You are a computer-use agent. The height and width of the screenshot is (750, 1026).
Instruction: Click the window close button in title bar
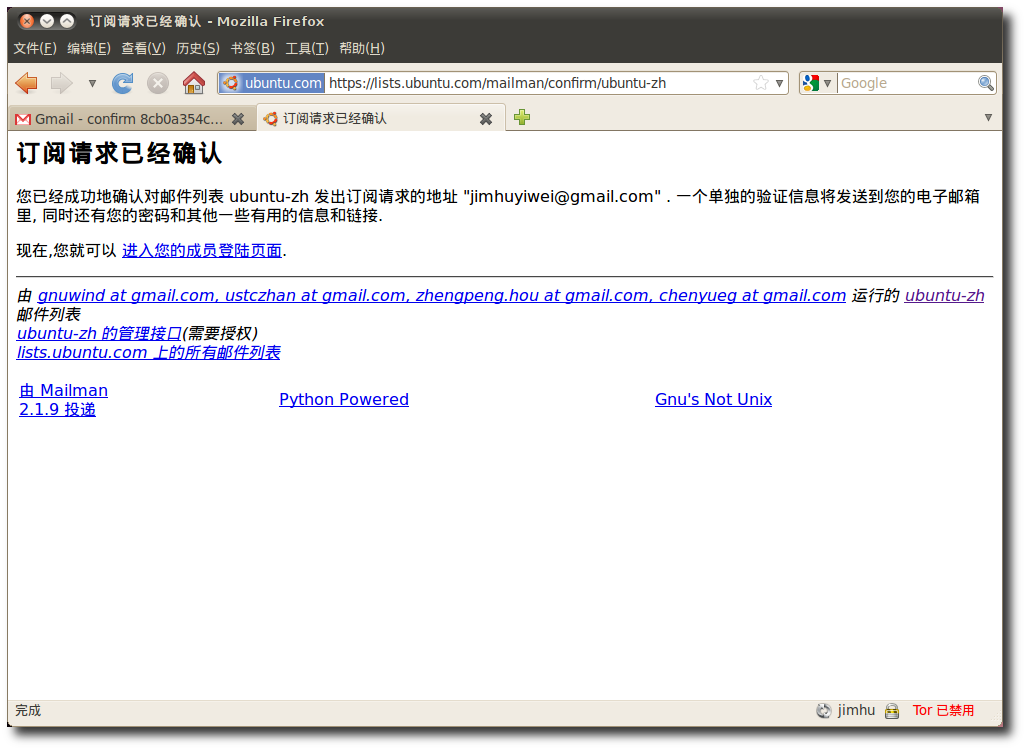(x=27, y=21)
